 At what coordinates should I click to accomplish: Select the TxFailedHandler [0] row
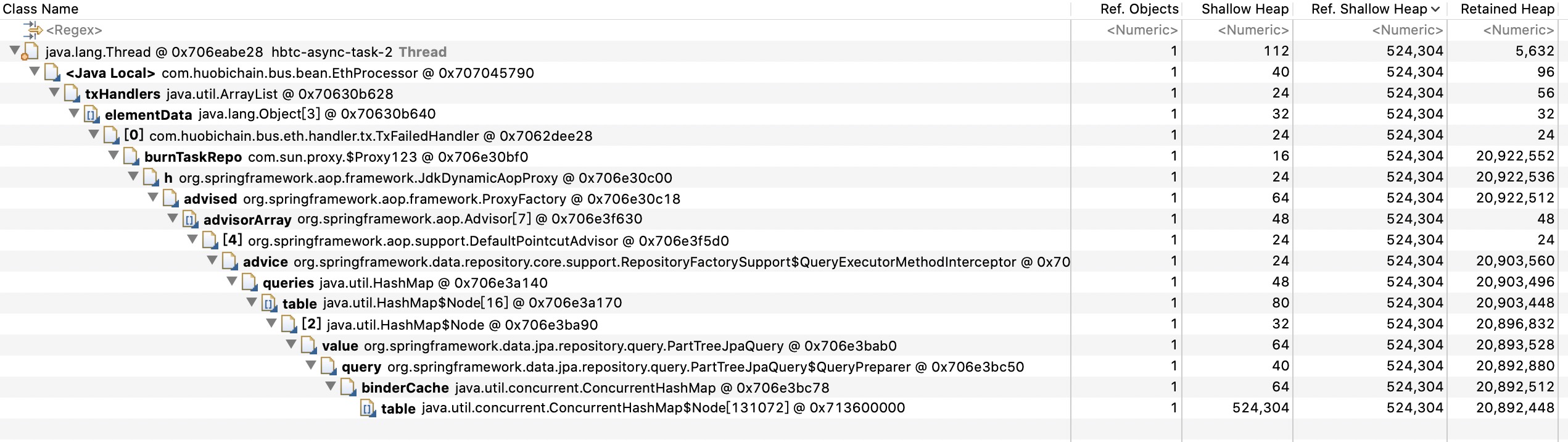coord(370,136)
